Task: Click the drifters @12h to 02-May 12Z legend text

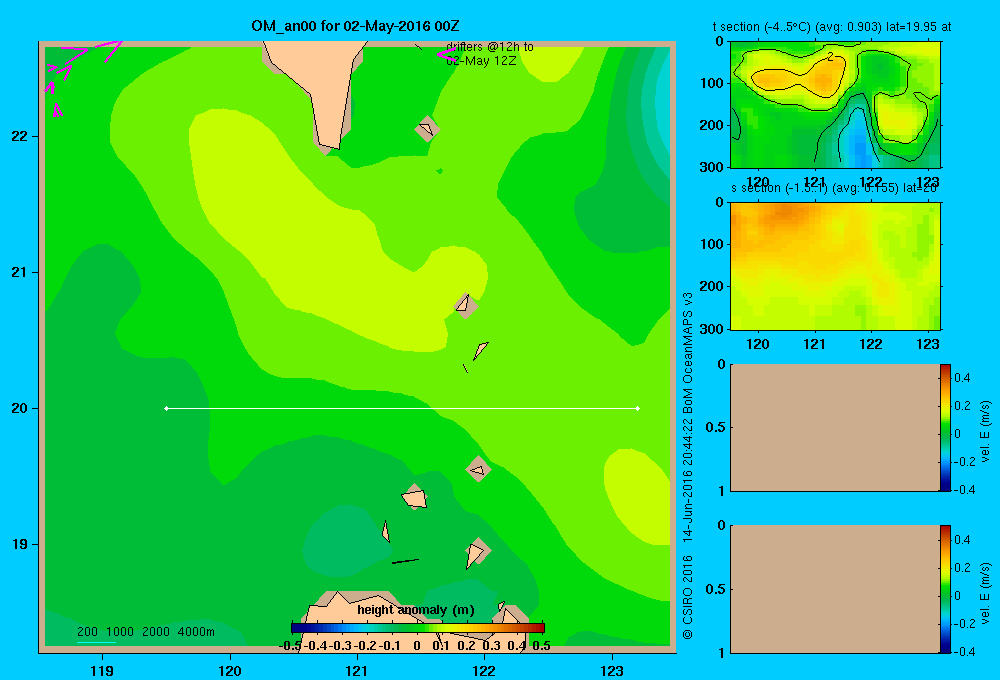Action: pyautogui.click(x=490, y=54)
